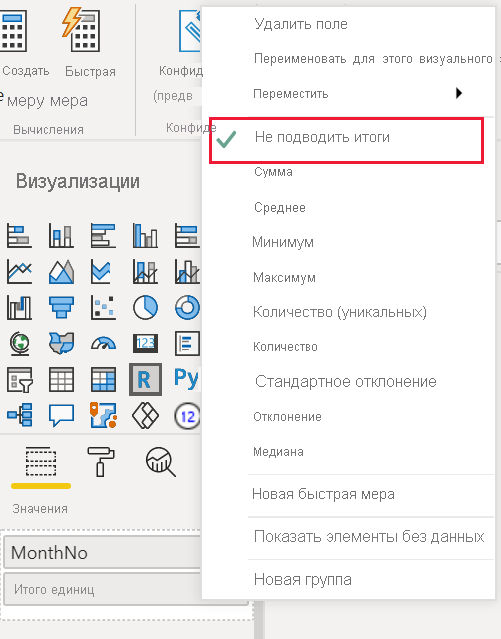501x639 pixels.
Task: Select the scatter chart visualization
Action: pos(103,307)
